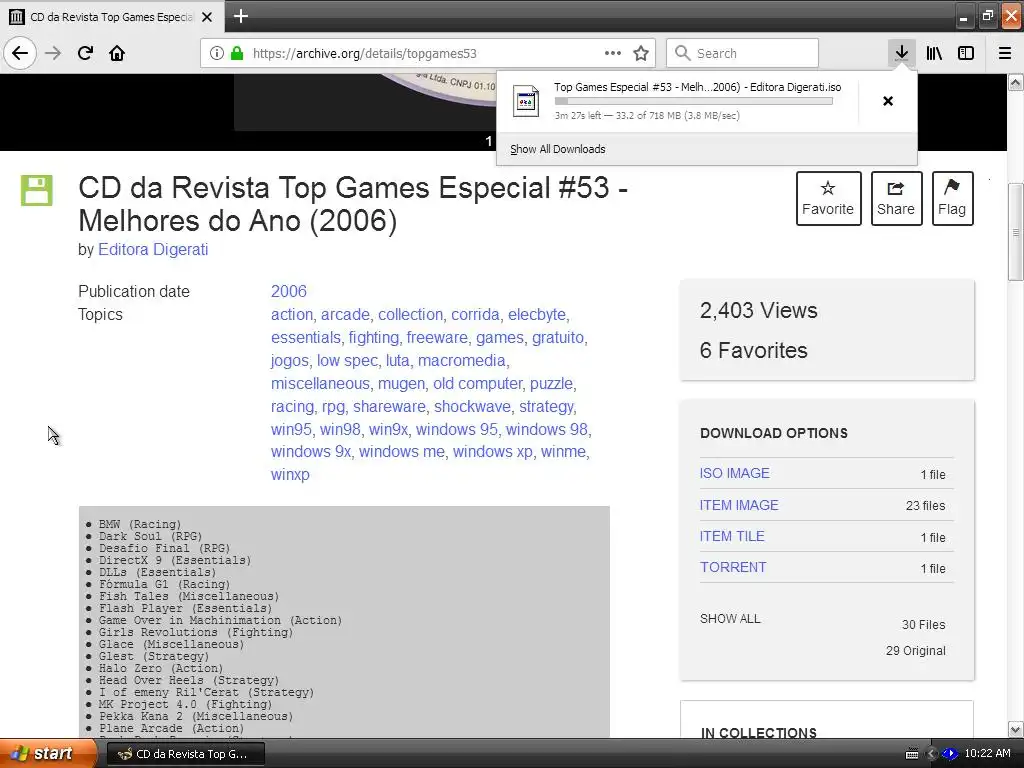Screen dimensions: 1024x768
Task: Click the download progress bar
Action: coord(694,101)
